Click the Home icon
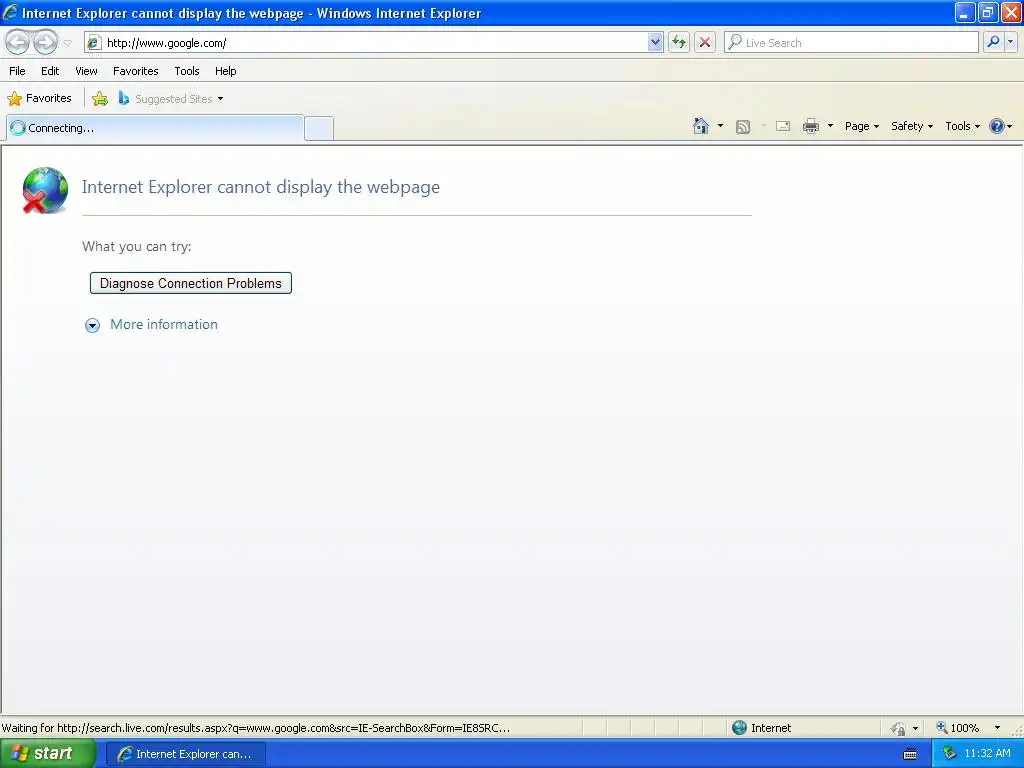The image size is (1024, 768). [x=701, y=126]
